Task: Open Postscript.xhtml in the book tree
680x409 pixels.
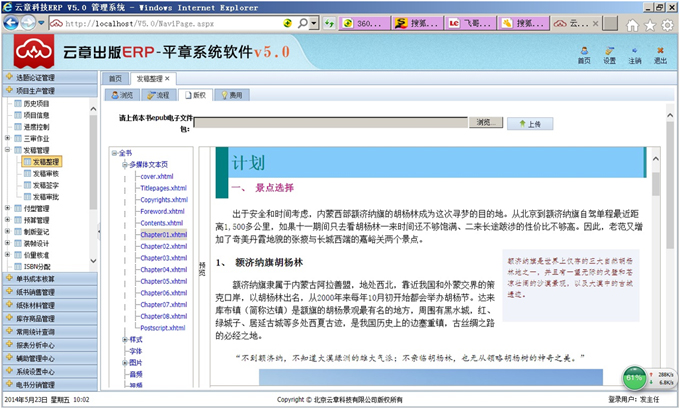Action: click(163, 327)
